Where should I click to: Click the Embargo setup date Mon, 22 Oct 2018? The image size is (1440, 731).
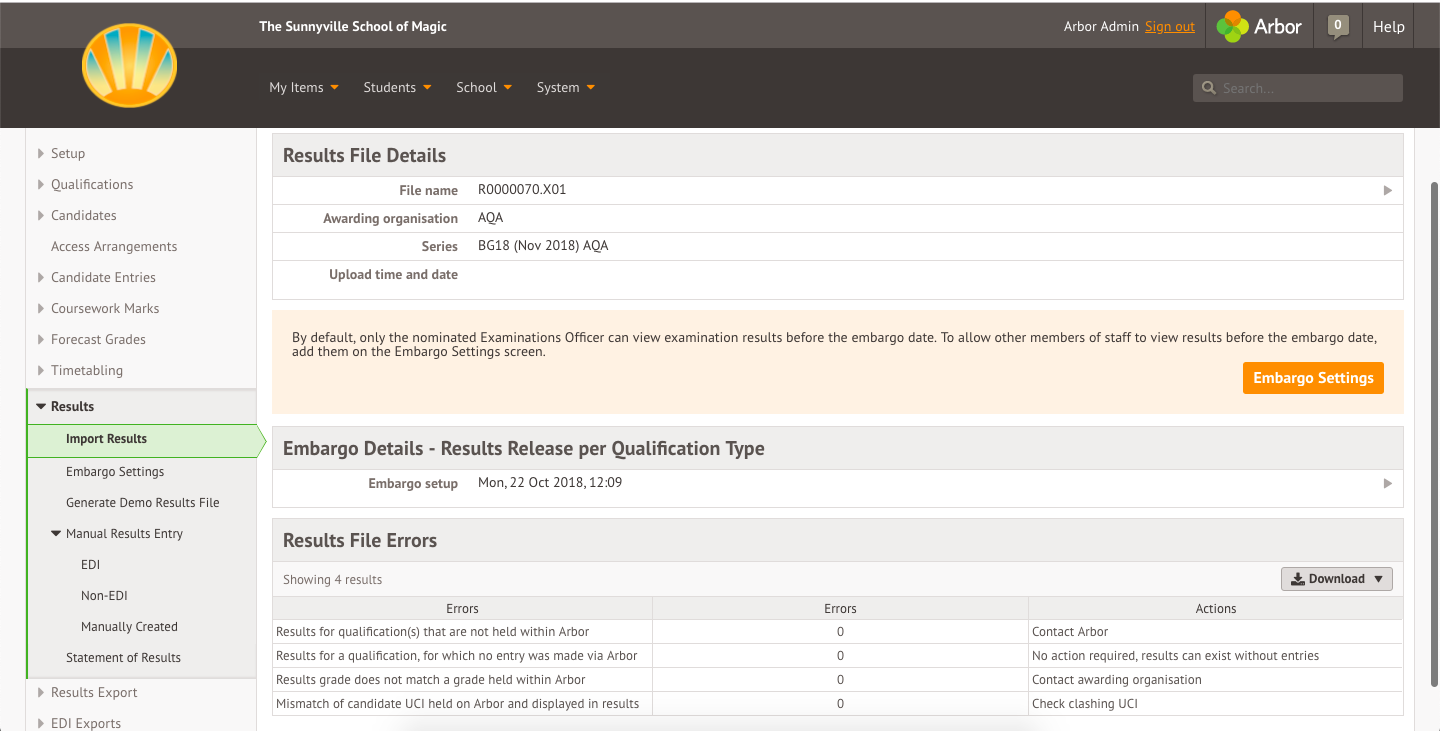550,482
